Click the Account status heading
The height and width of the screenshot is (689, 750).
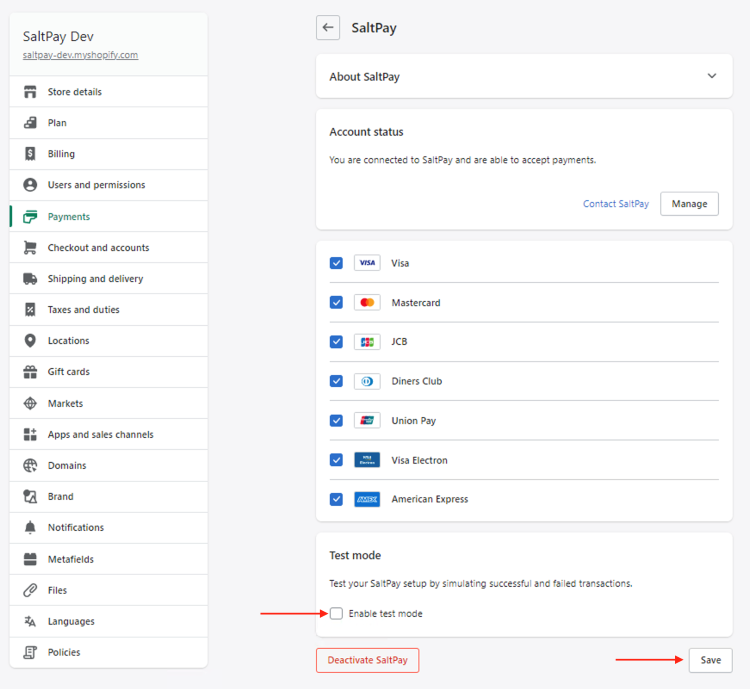[366, 132]
